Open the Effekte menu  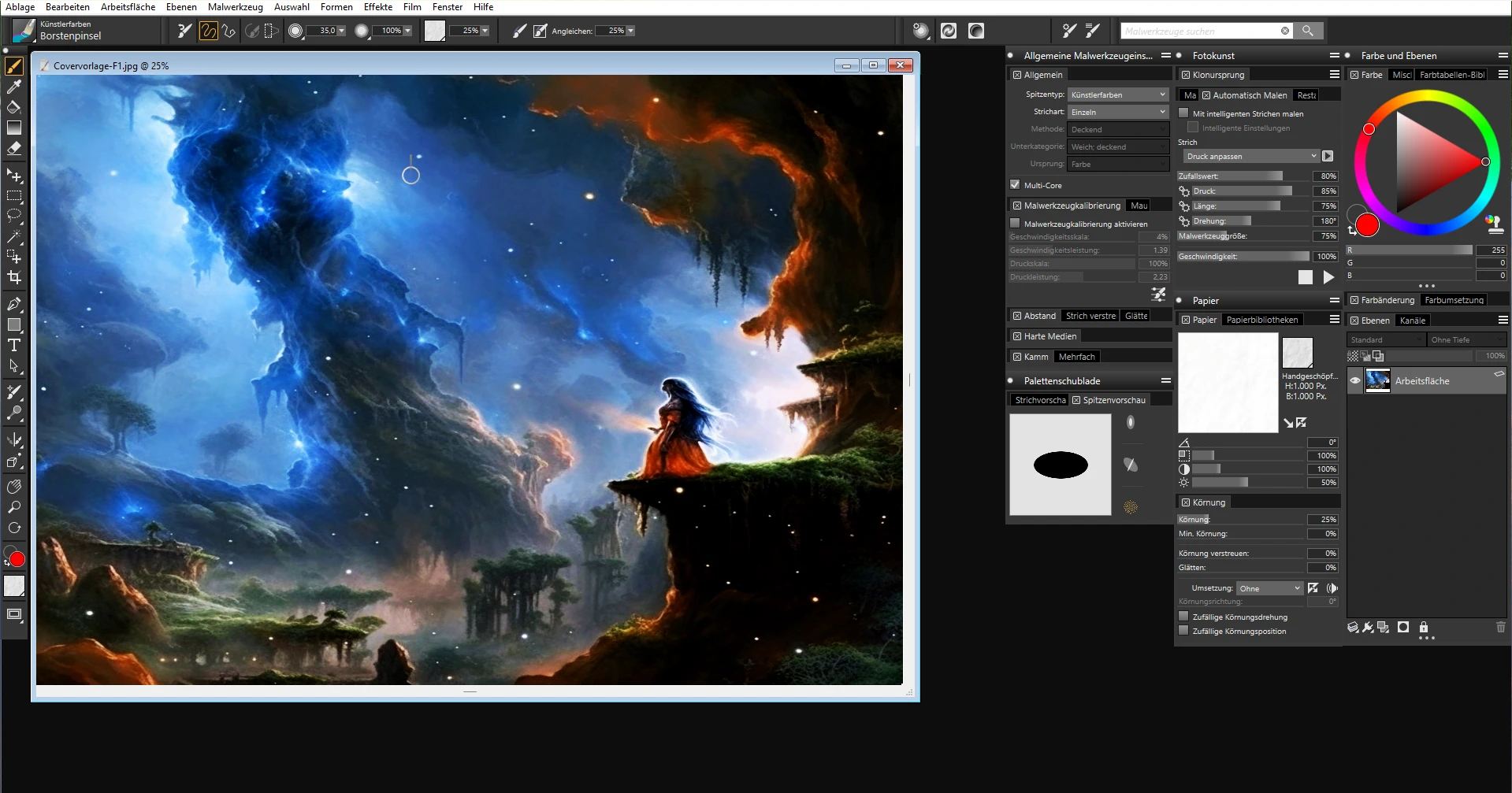click(x=378, y=7)
